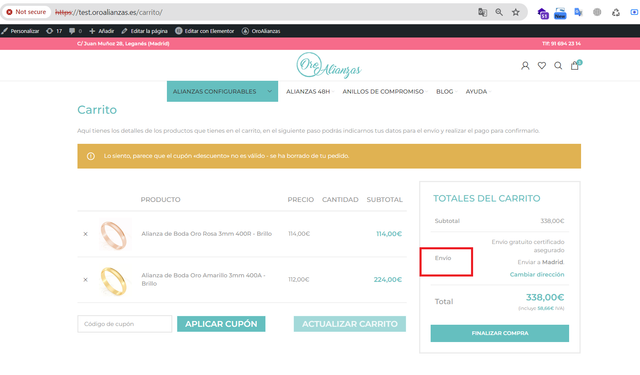
Task: Click Añadir in the admin bar
Action: (102, 31)
